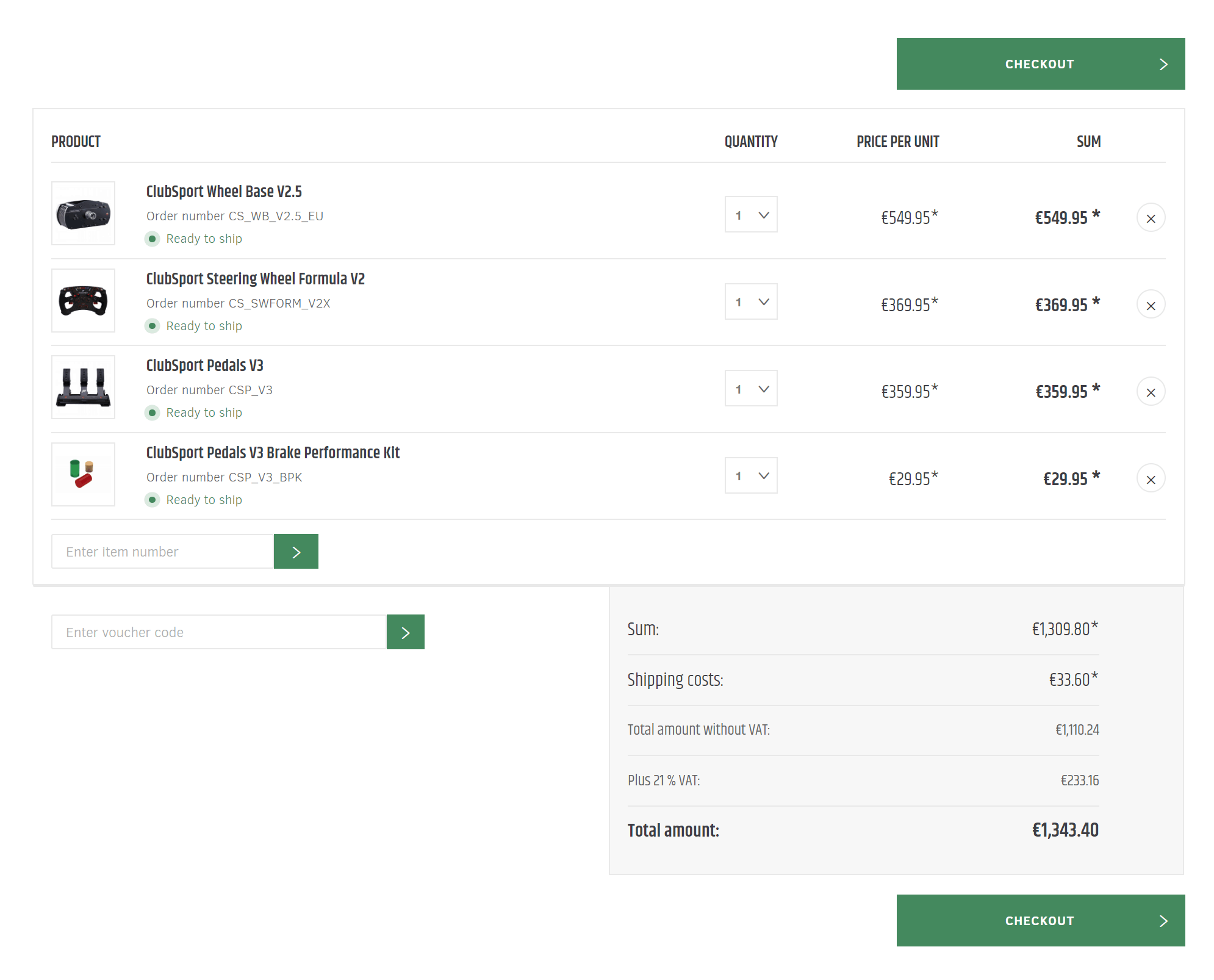1214x980 pixels.
Task: Open Steering Wheel Formula V2 thumbnail
Action: 84,301
